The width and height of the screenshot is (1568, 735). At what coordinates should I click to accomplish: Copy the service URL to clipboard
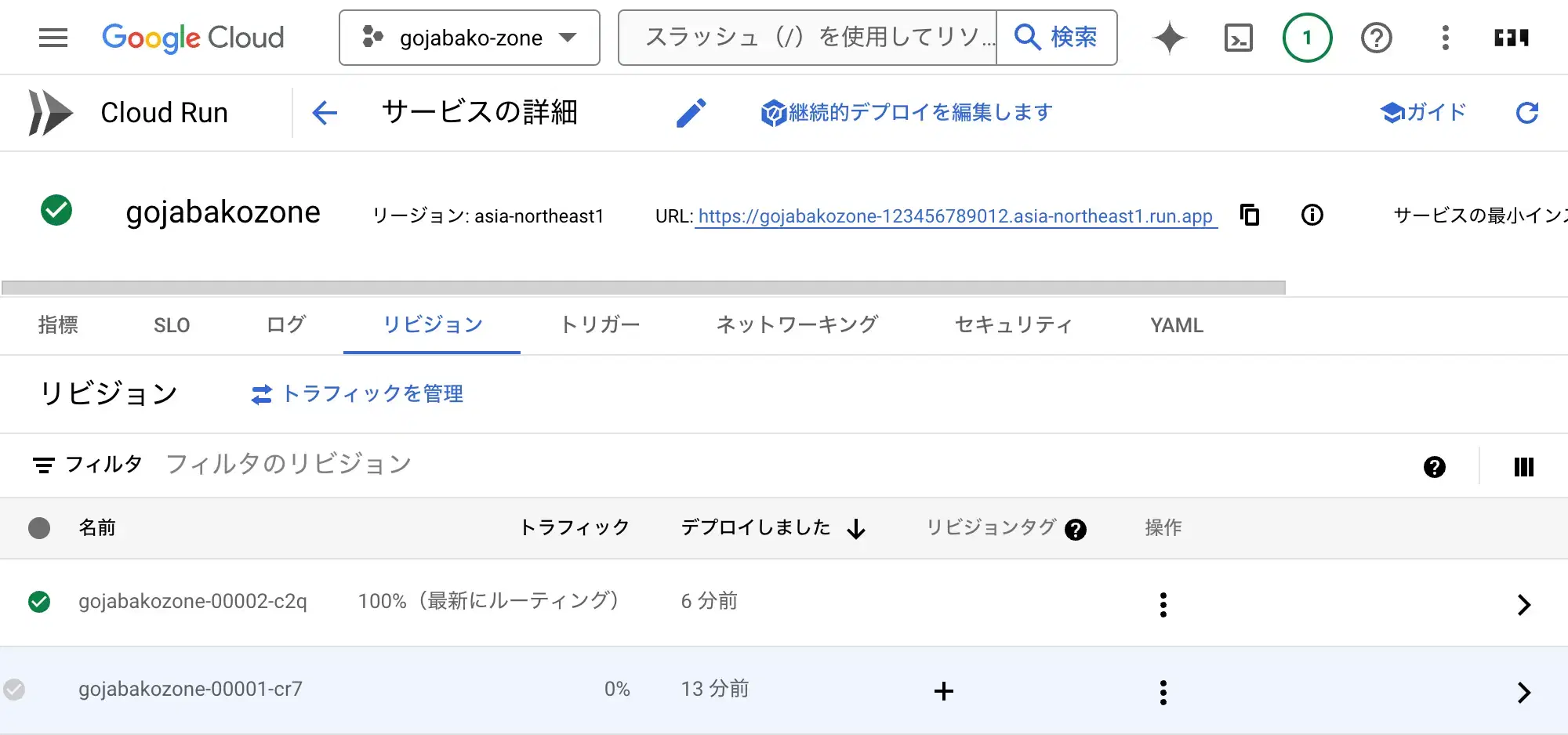tap(1250, 215)
